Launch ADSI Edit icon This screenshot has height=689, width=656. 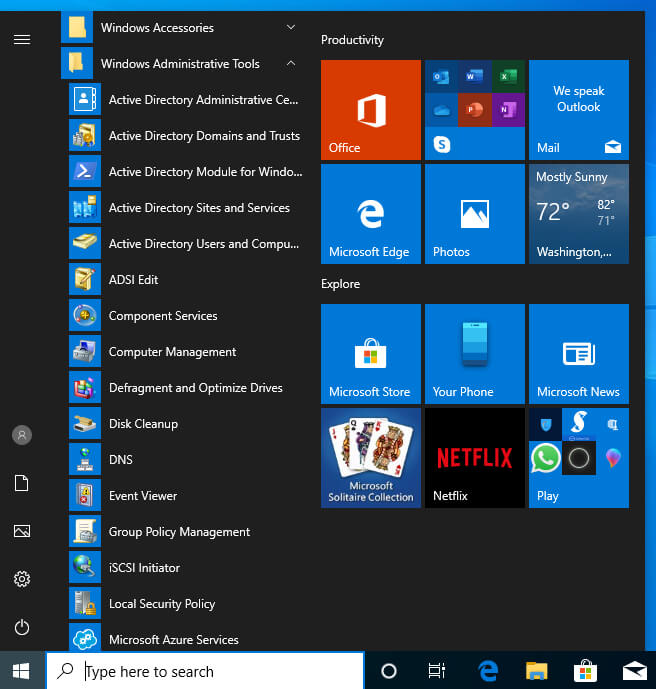tap(85, 279)
